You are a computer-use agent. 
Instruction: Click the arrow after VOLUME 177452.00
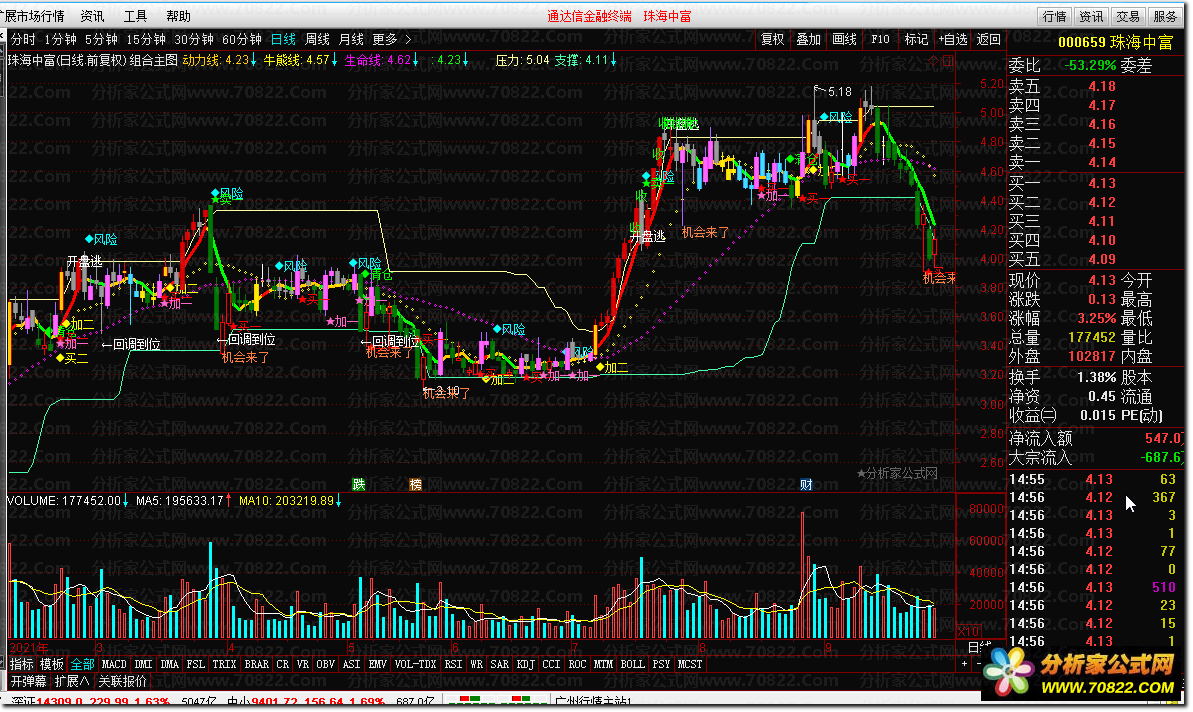(x=126, y=501)
